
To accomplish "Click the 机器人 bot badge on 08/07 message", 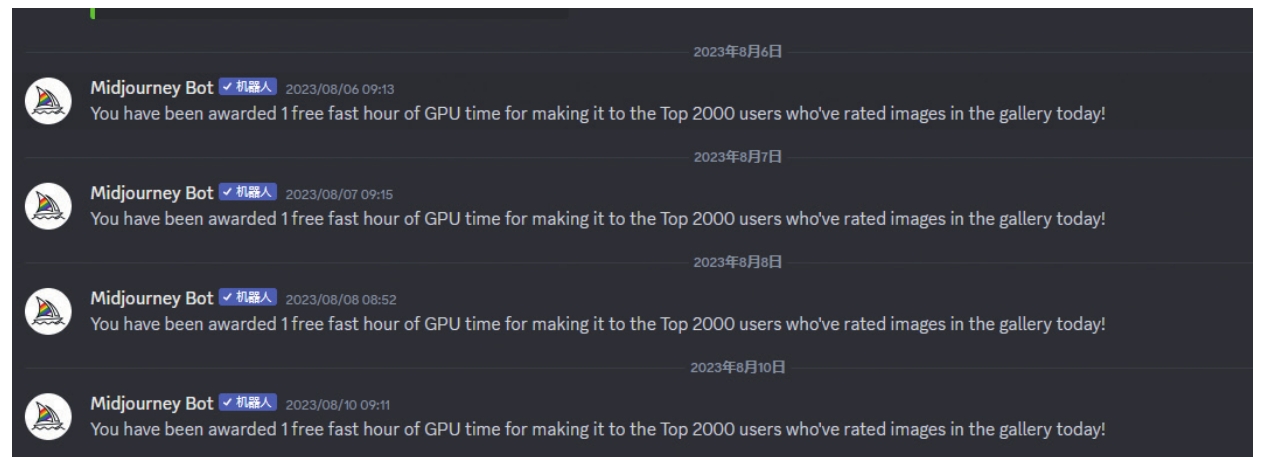I will (247, 193).
